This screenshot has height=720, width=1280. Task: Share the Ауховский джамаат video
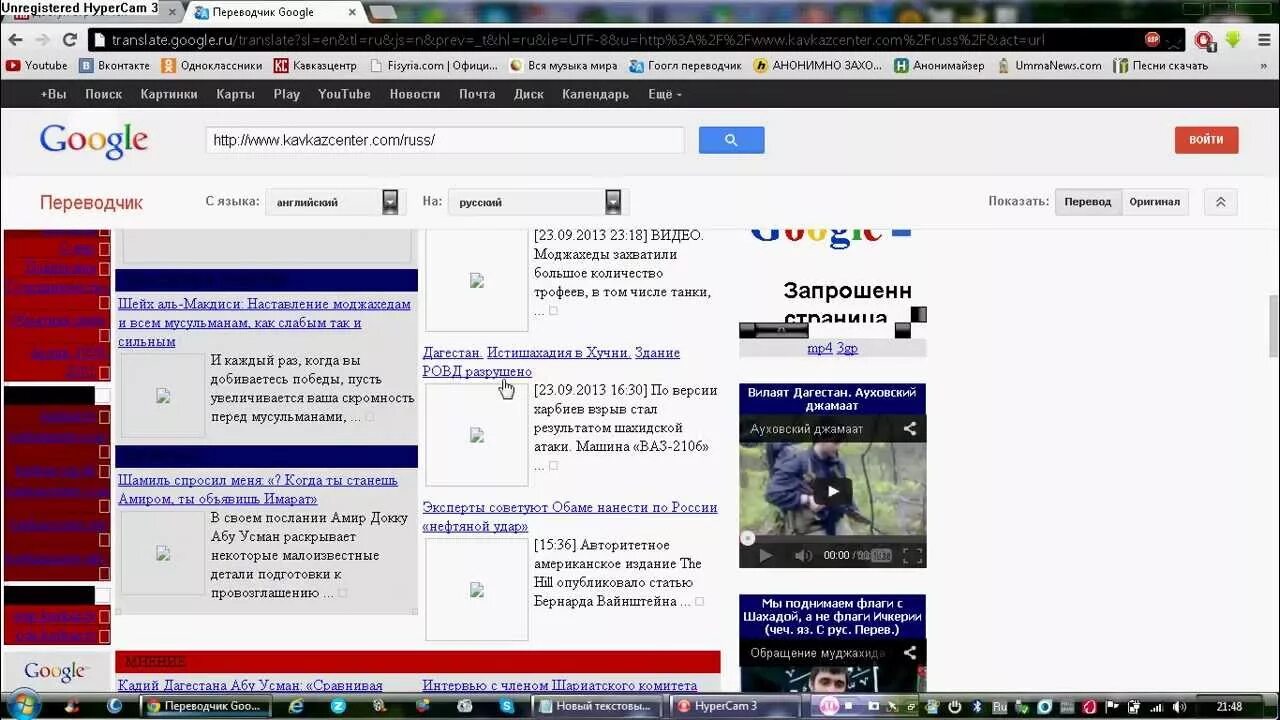[910, 429]
